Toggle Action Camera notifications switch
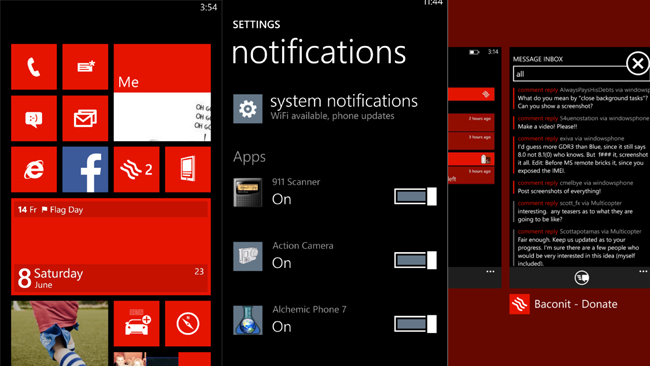Screen dimensions: 650x366 (x=415, y=260)
